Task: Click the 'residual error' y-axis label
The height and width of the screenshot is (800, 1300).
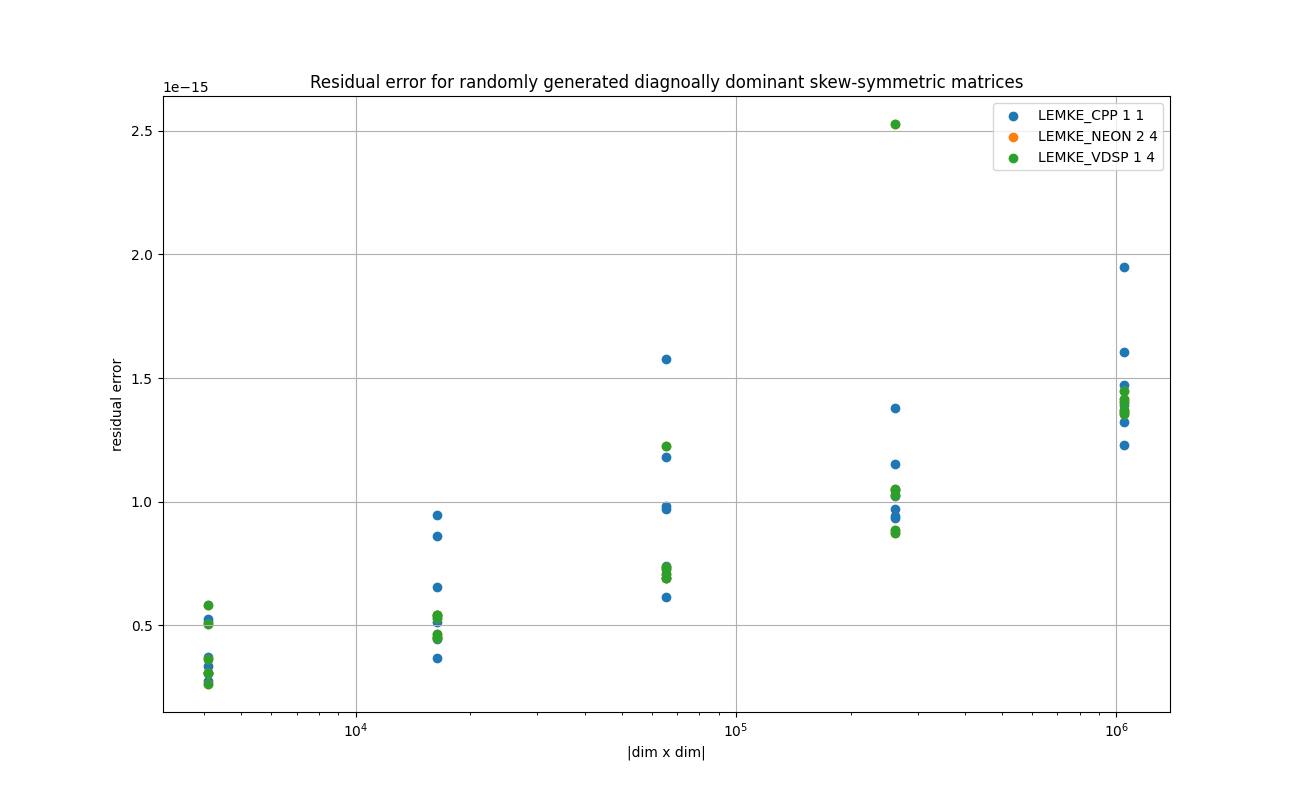Action: click(117, 404)
